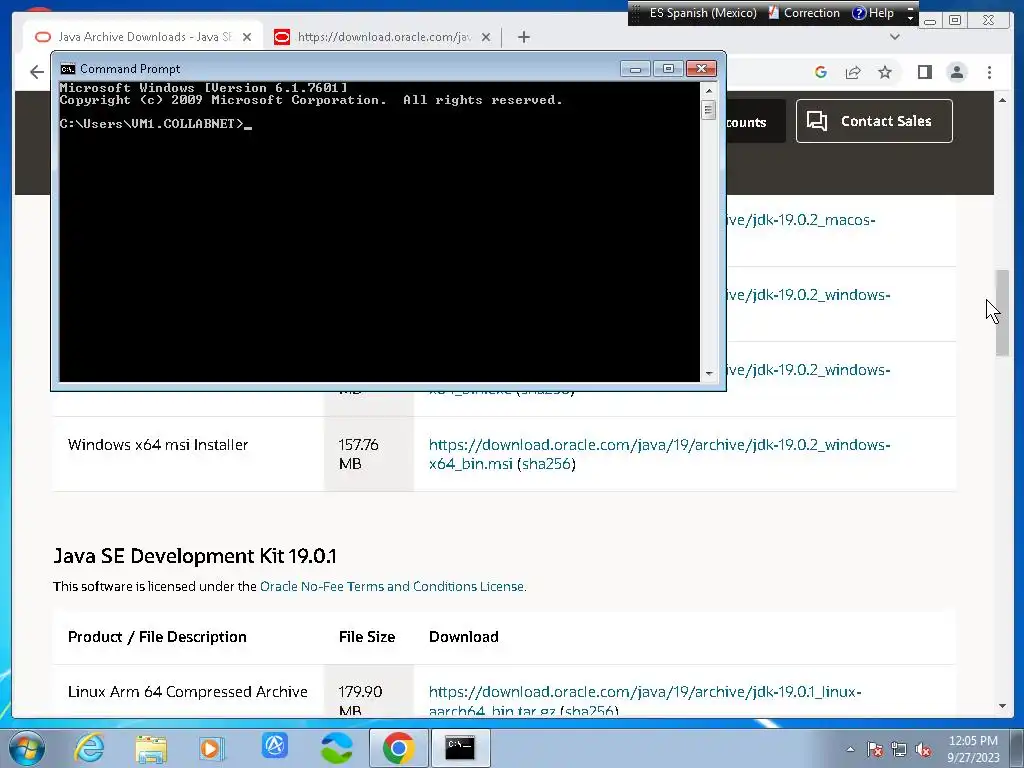Click 'File Size' column header

click(367, 637)
